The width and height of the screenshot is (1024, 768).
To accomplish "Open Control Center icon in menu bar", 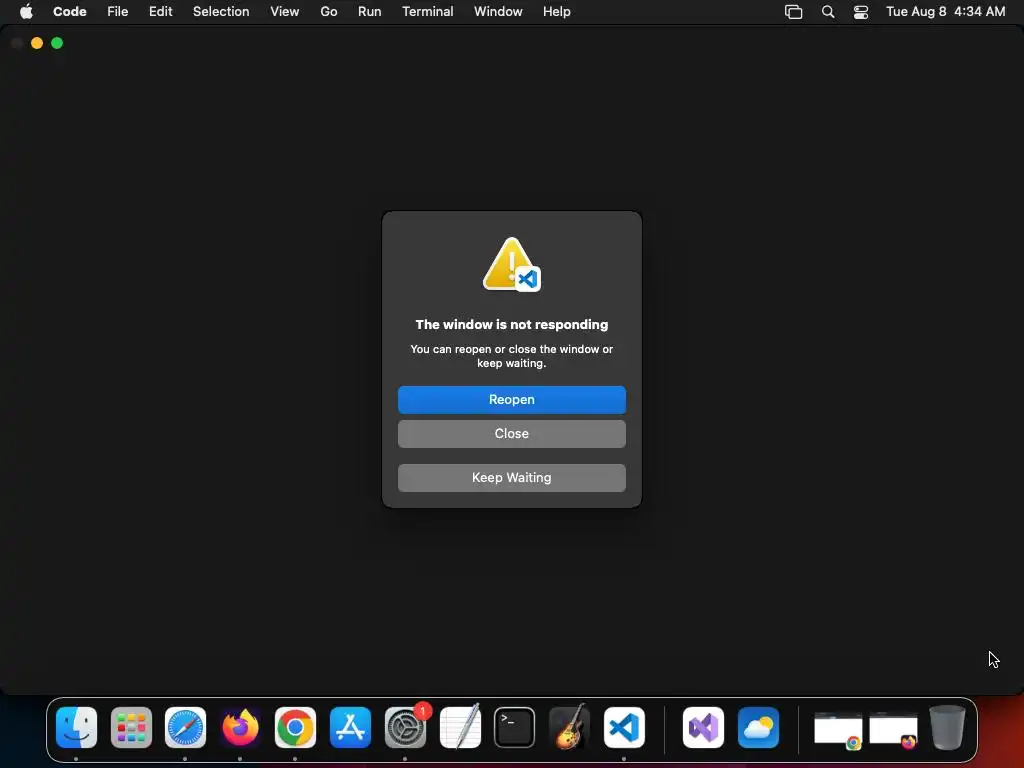I will [861, 12].
